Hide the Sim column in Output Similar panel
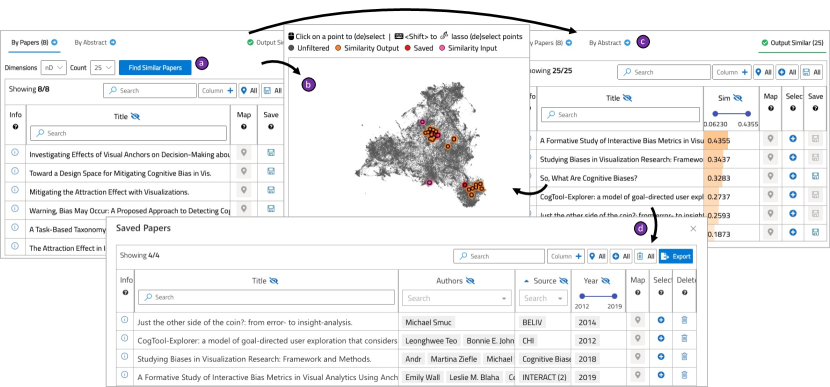Image resolution: width=830 pixels, height=387 pixels. tap(737, 98)
